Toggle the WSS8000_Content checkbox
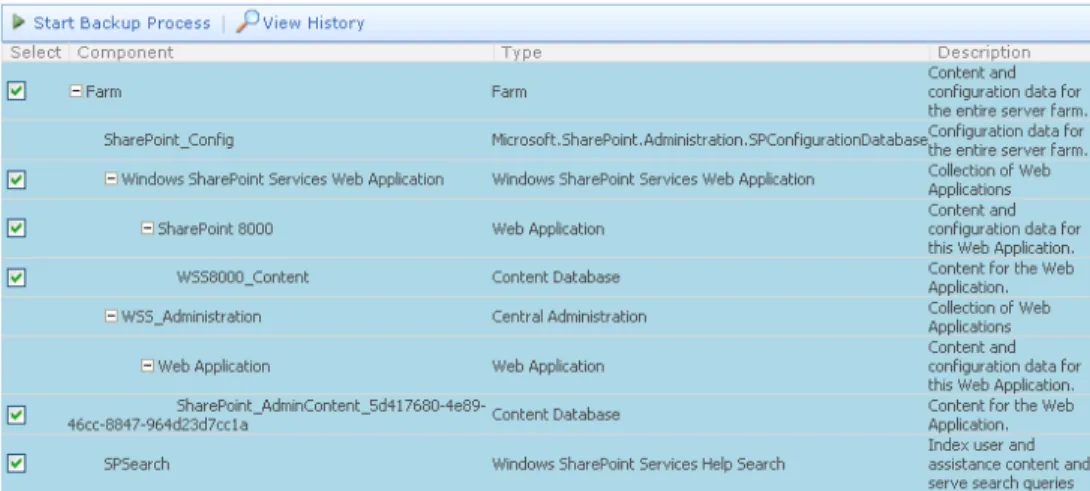1090x491 pixels. (17, 277)
